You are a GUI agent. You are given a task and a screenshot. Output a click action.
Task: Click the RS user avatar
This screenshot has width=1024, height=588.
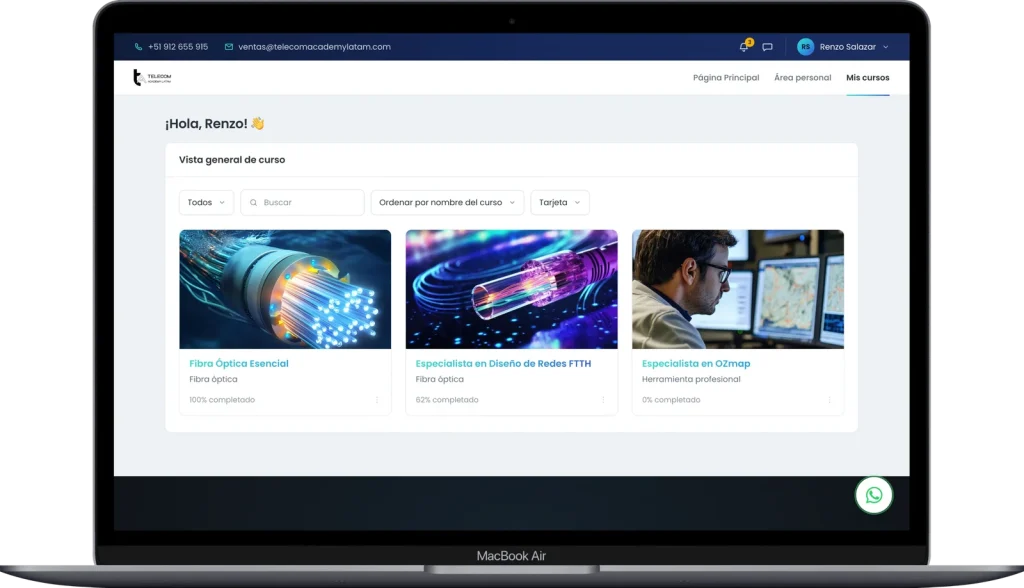[805, 47]
